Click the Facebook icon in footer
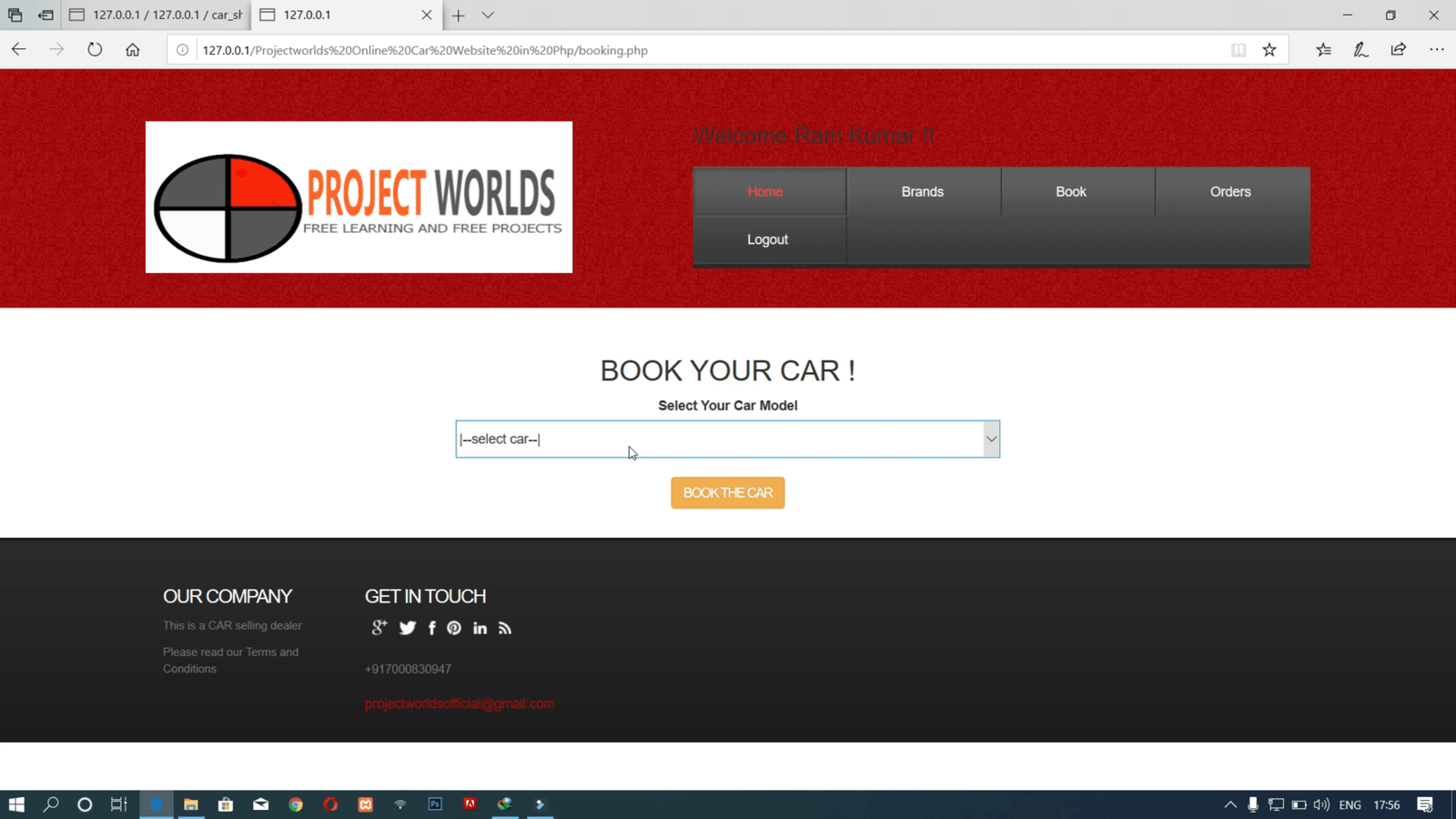This screenshot has height=819, width=1456. click(x=432, y=628)
